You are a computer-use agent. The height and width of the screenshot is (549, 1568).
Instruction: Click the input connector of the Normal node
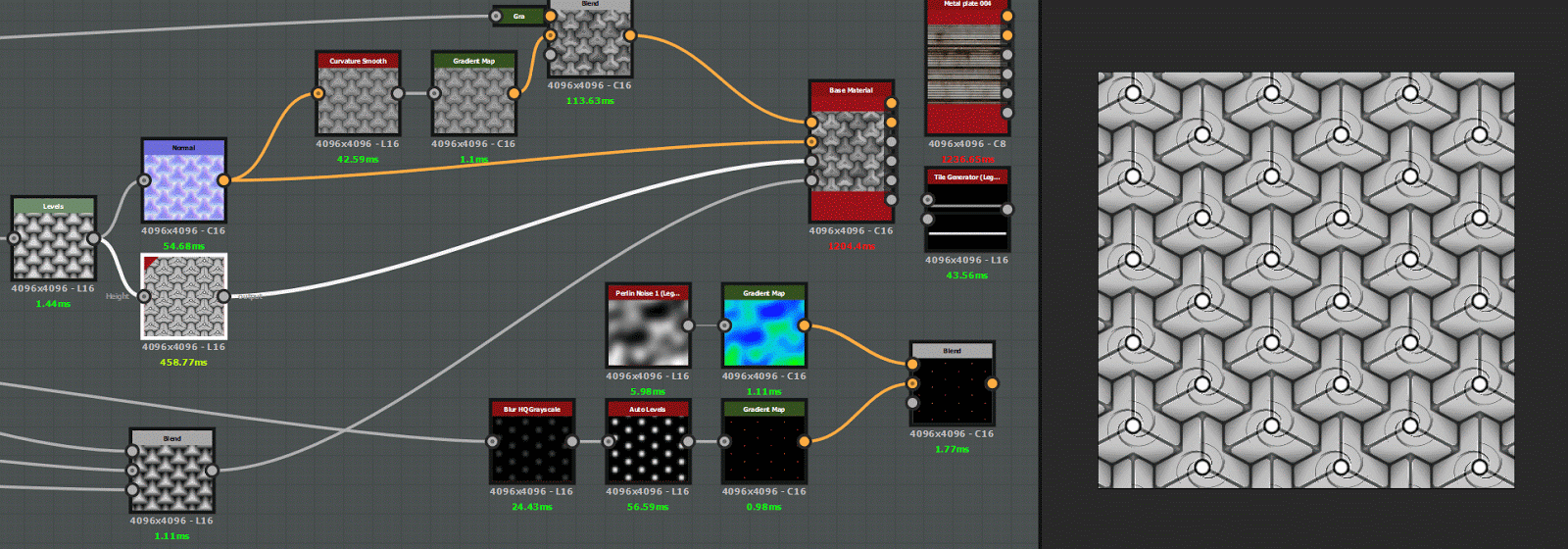[144, 180]
